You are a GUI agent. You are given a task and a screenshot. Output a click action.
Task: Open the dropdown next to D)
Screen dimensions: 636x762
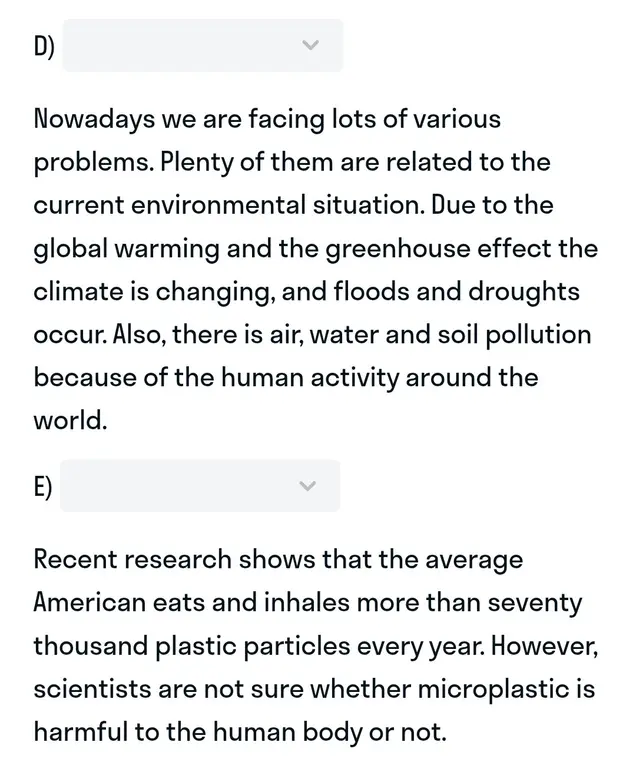(203, 45)
